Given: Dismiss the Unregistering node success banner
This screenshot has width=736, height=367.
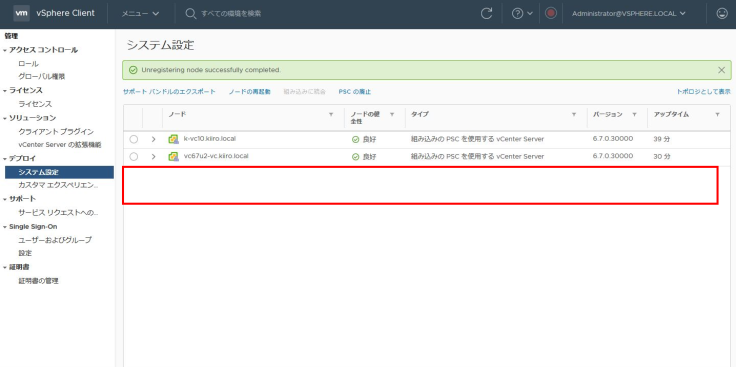Looking at the screenshot, I should [x=721, y=70].
